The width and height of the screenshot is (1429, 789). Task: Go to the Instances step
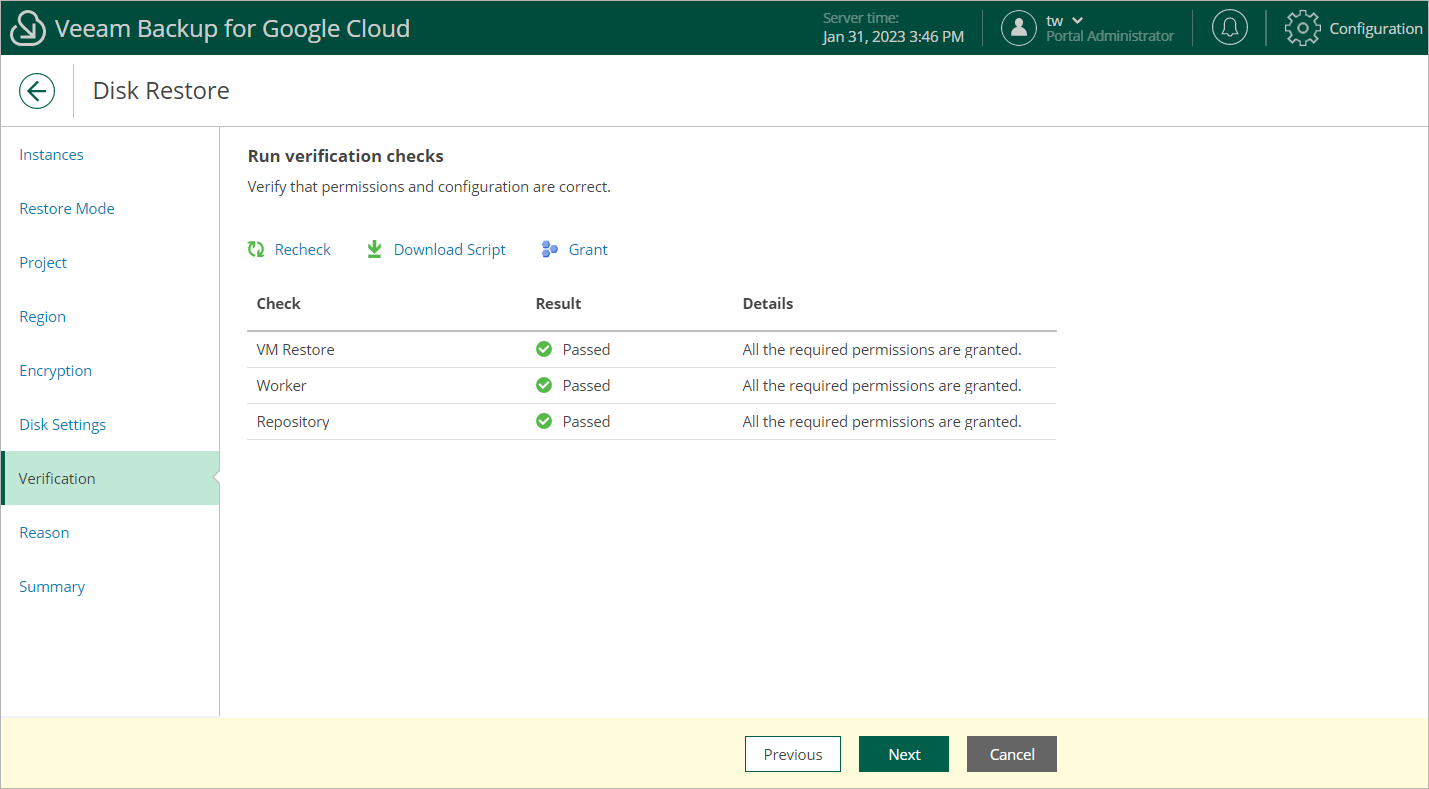click(x=52, y=155)
